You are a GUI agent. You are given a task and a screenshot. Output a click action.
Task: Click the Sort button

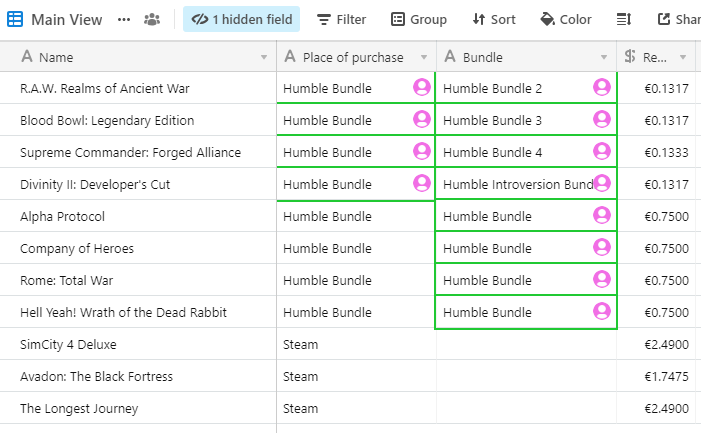pyautogui.click(x=494, y=19)
